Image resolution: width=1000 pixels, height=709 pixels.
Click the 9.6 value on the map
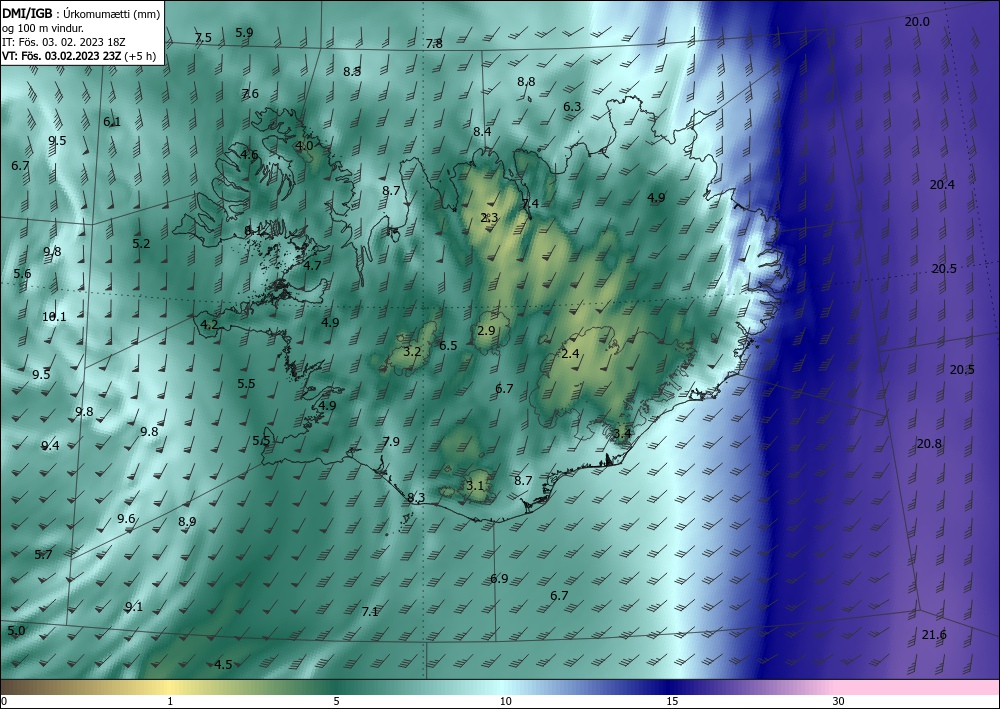(126, 519)
